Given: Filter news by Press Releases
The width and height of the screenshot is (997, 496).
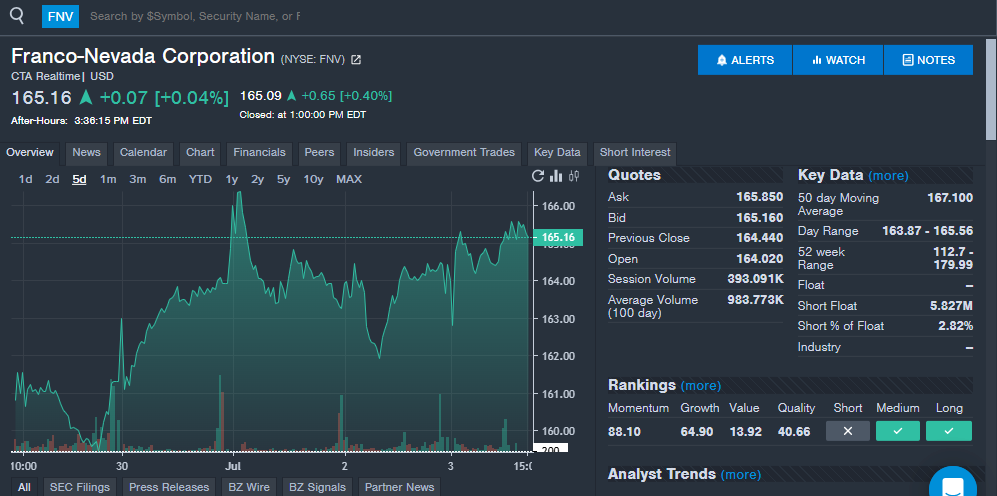Looking at the screenshot, I should [x=169, y=487].
